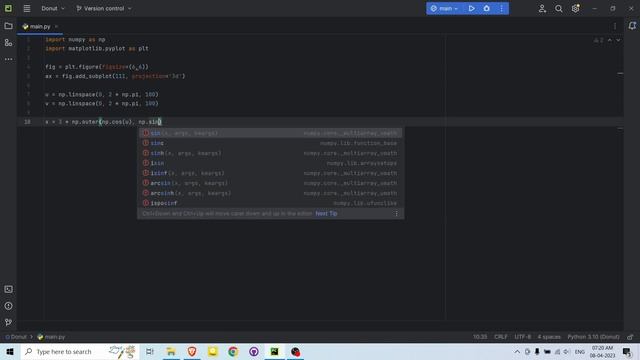Click main.py breadcrumb in navigation bar
This screenshot has height=360, width=640.
[x=51, y=337]
